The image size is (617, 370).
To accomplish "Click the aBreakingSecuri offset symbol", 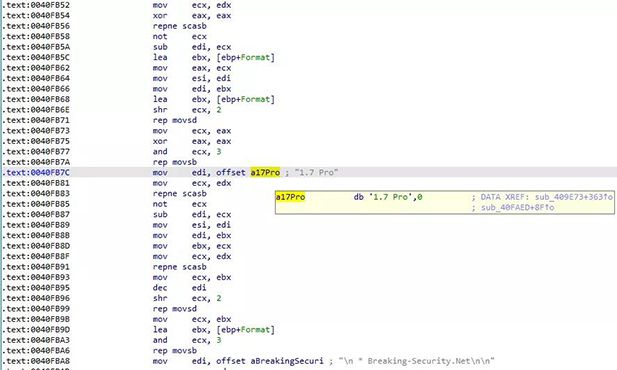I will (x=287, y=361).
